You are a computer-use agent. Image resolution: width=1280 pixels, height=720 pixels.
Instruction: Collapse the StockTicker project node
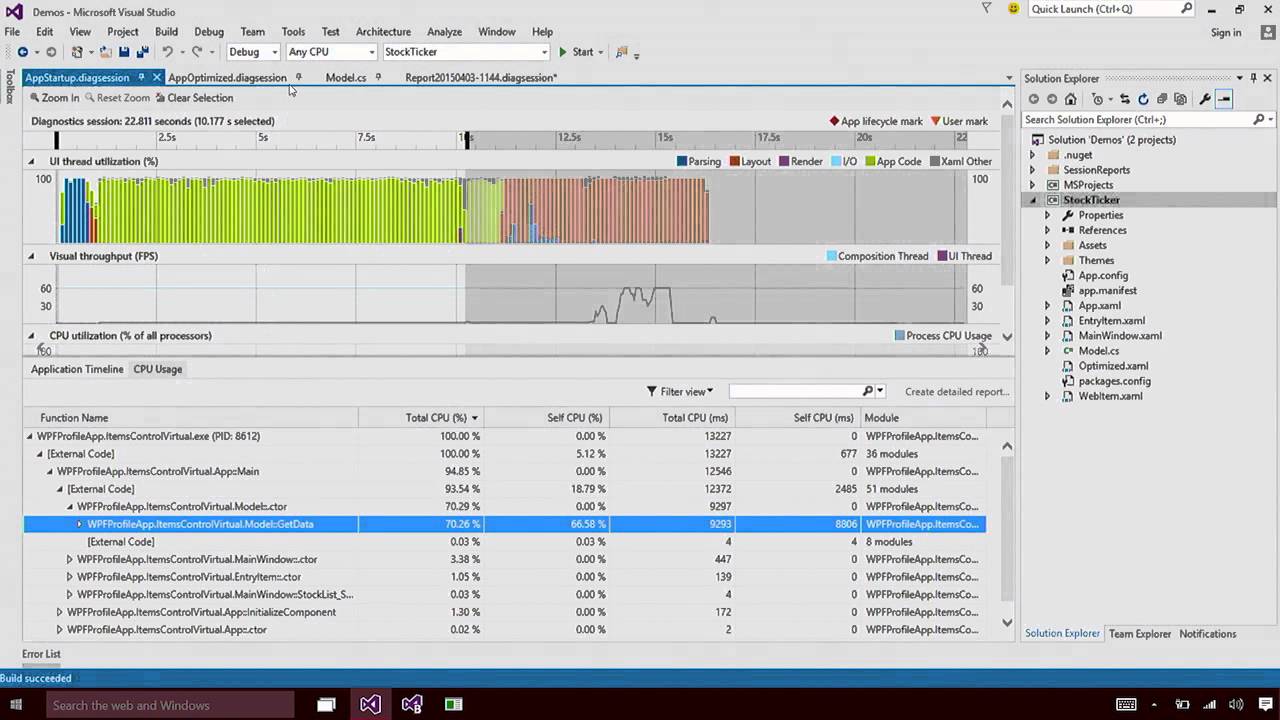(1034, 200)
